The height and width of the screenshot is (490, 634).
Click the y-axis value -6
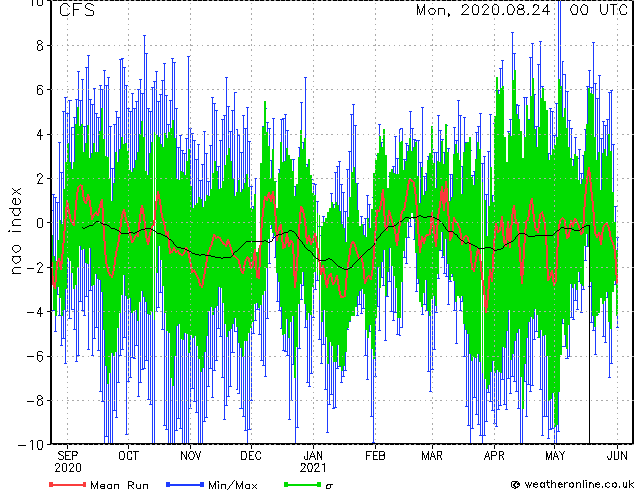coord(35,356)
